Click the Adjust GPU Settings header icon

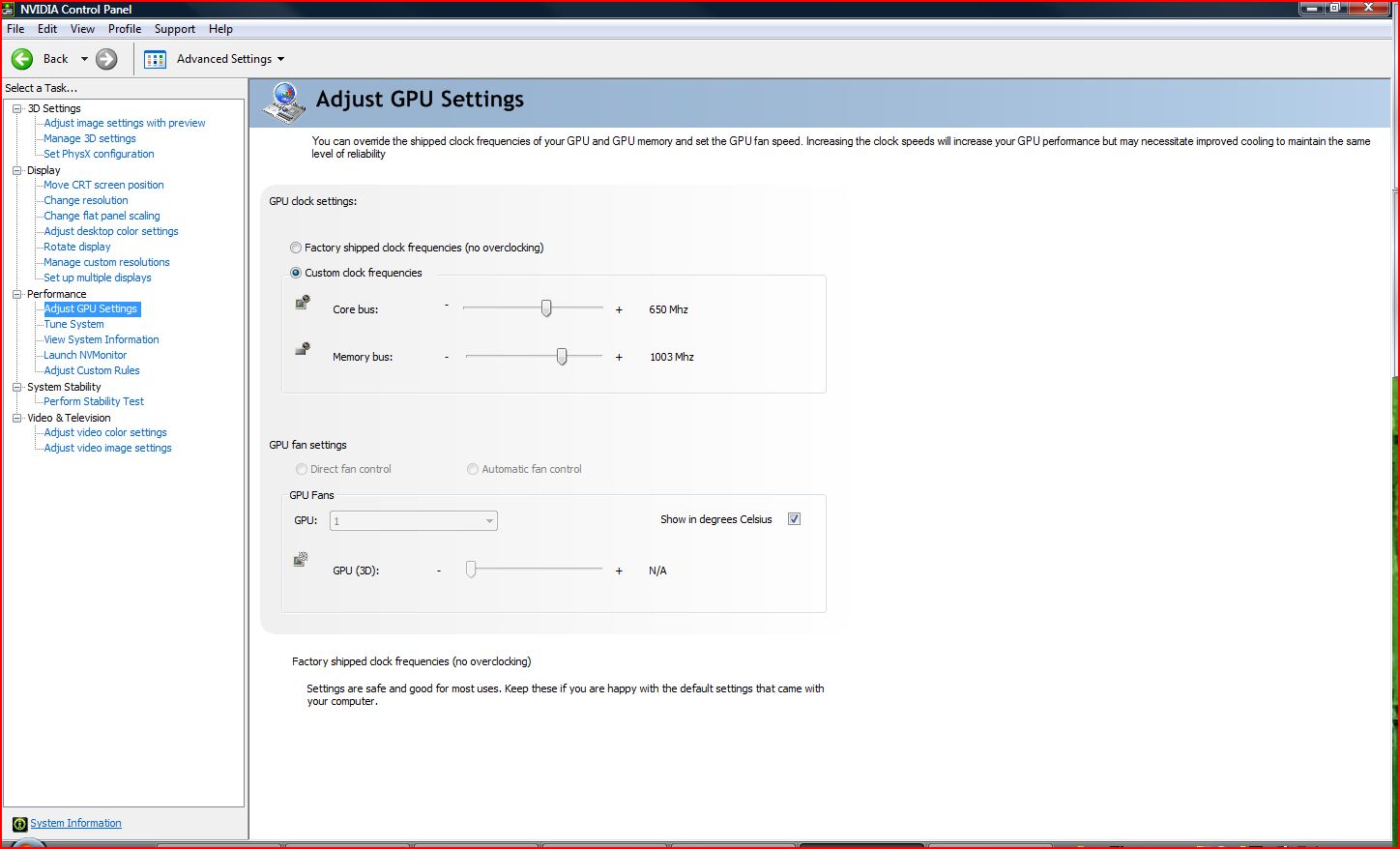[283, 102]
